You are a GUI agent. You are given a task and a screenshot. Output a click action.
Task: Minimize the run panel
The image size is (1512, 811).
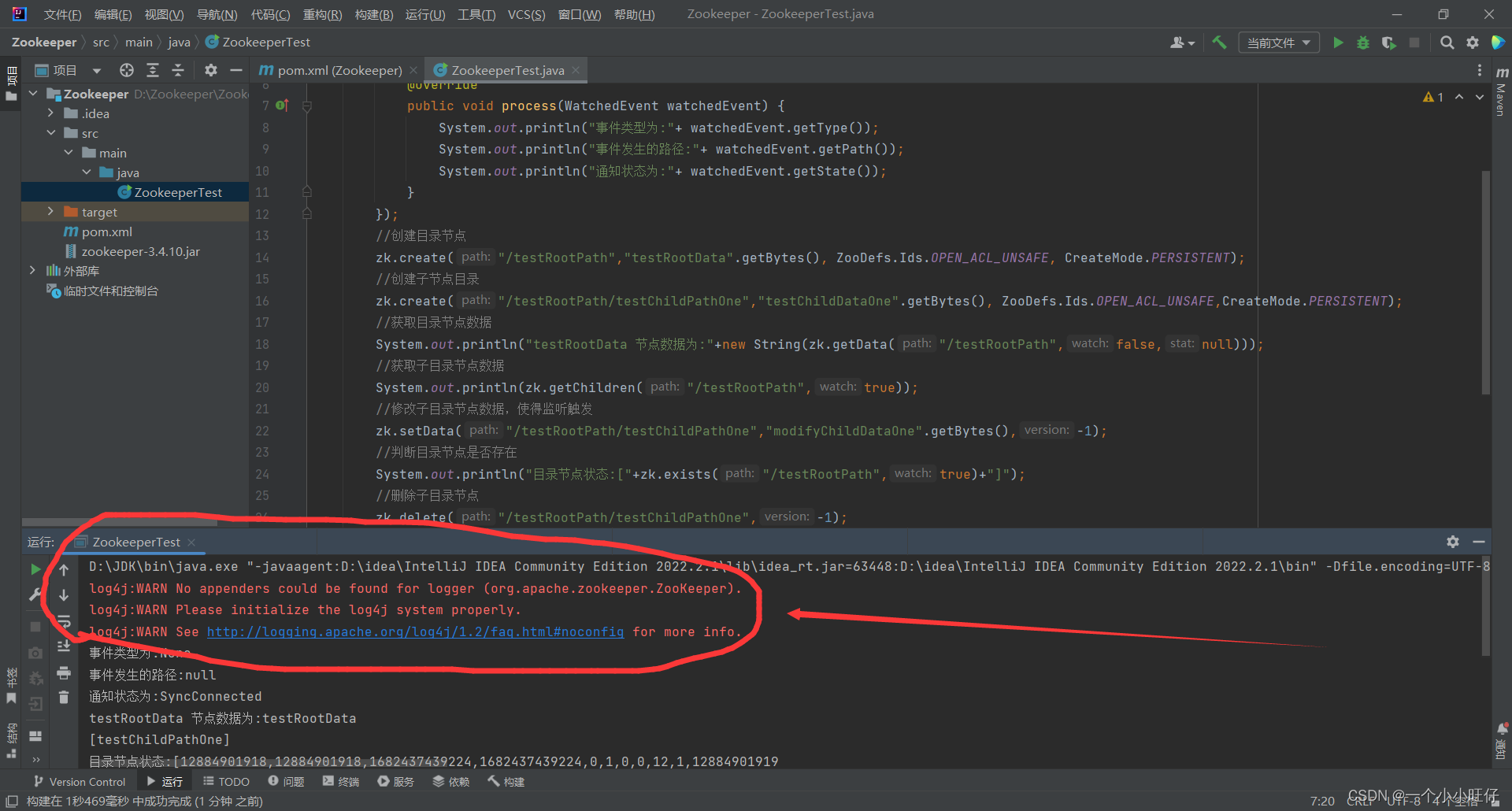1478,542
